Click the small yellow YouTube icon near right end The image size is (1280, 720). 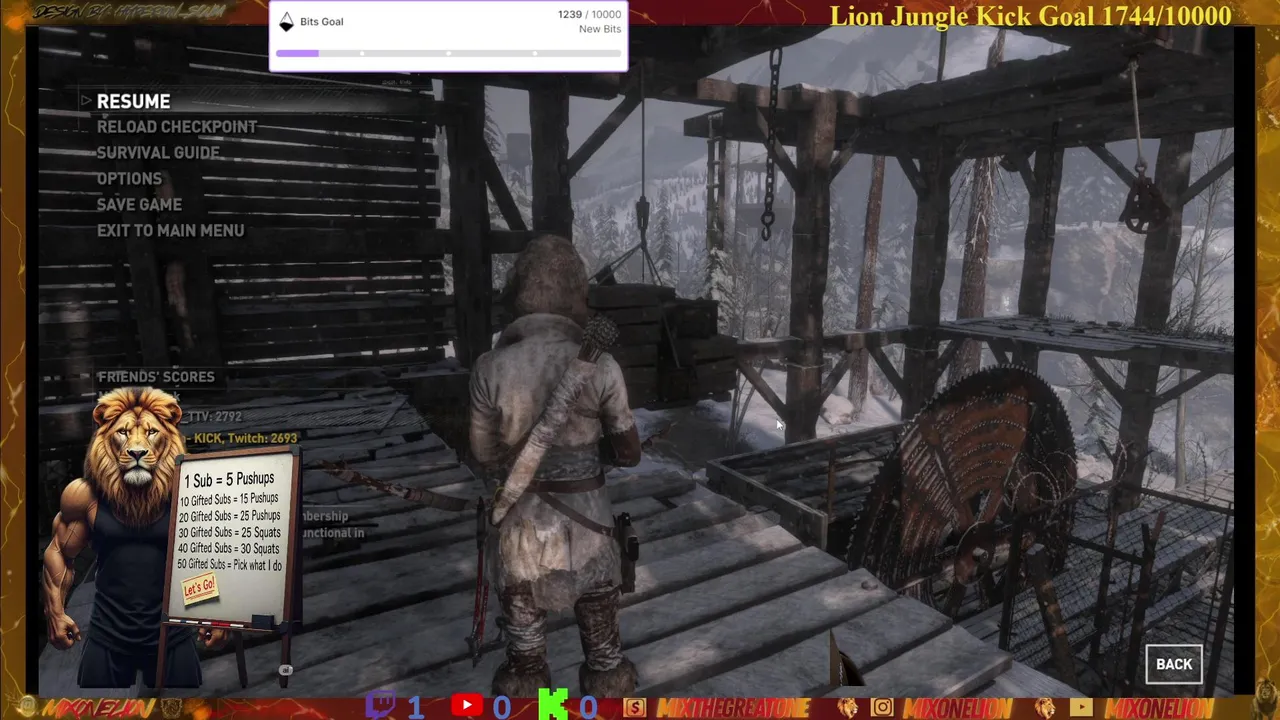pyautogui.click(x=1081, y=708)
